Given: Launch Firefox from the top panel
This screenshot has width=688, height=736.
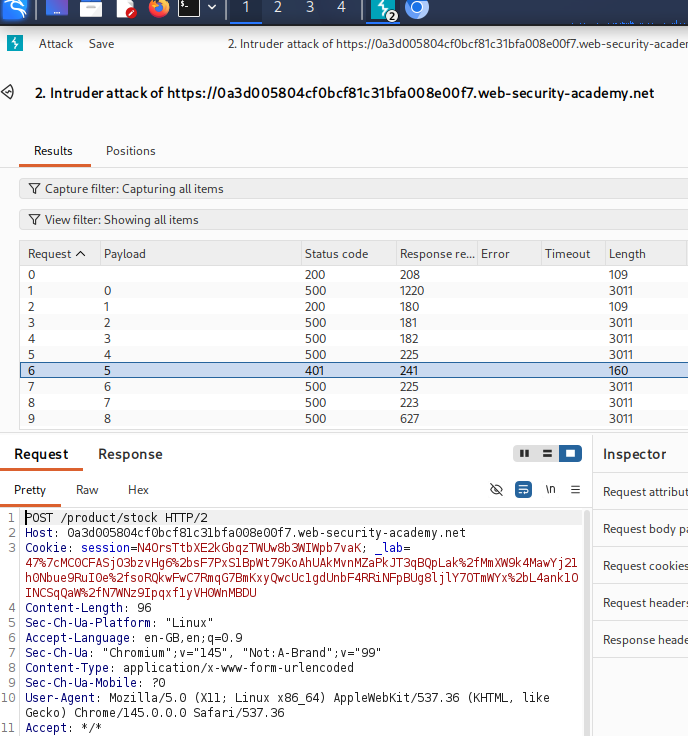Looking at the screenshot, I should click(x=159, y=8).
